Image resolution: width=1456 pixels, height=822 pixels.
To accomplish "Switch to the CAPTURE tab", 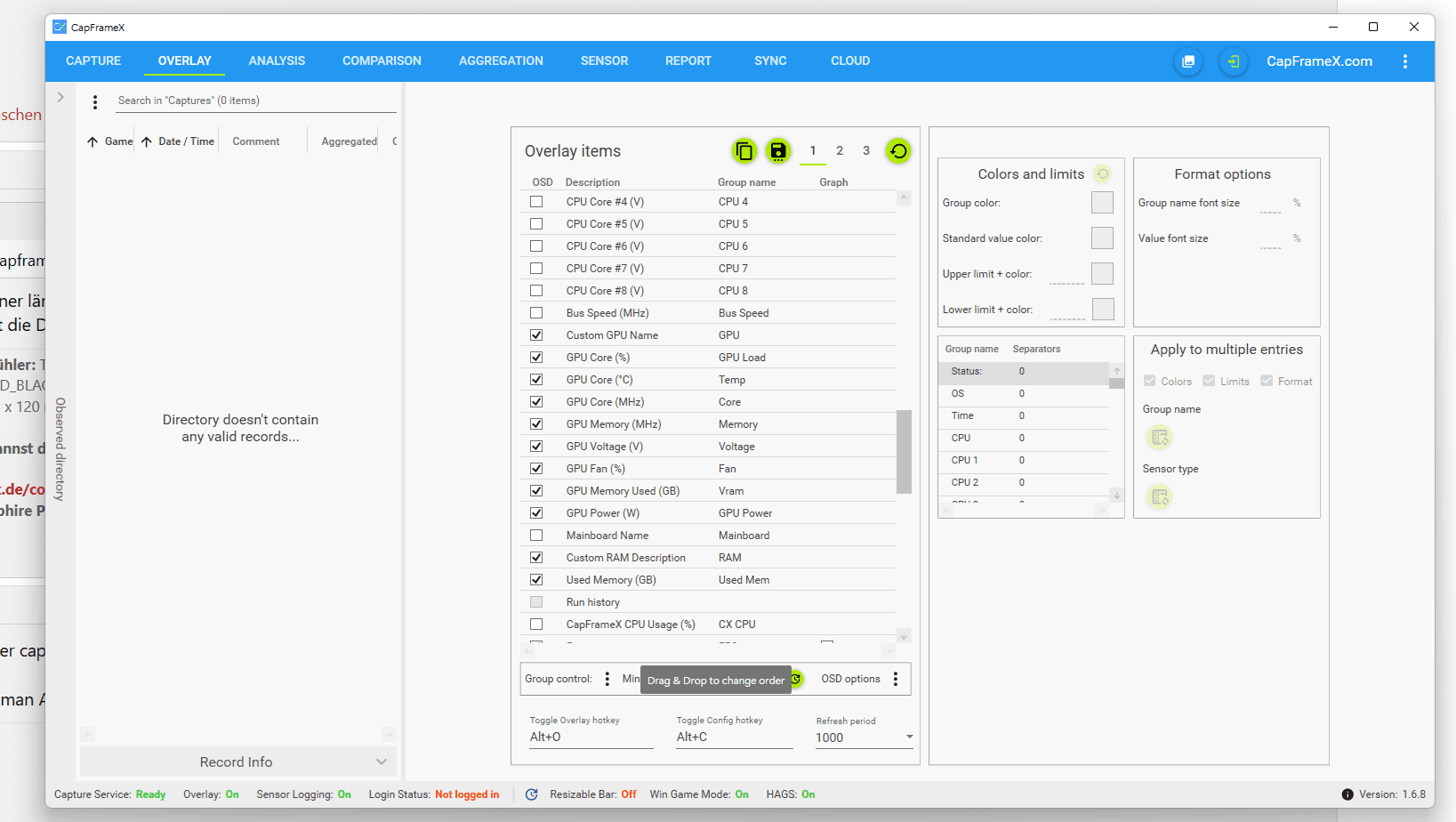I will [93, 61].
